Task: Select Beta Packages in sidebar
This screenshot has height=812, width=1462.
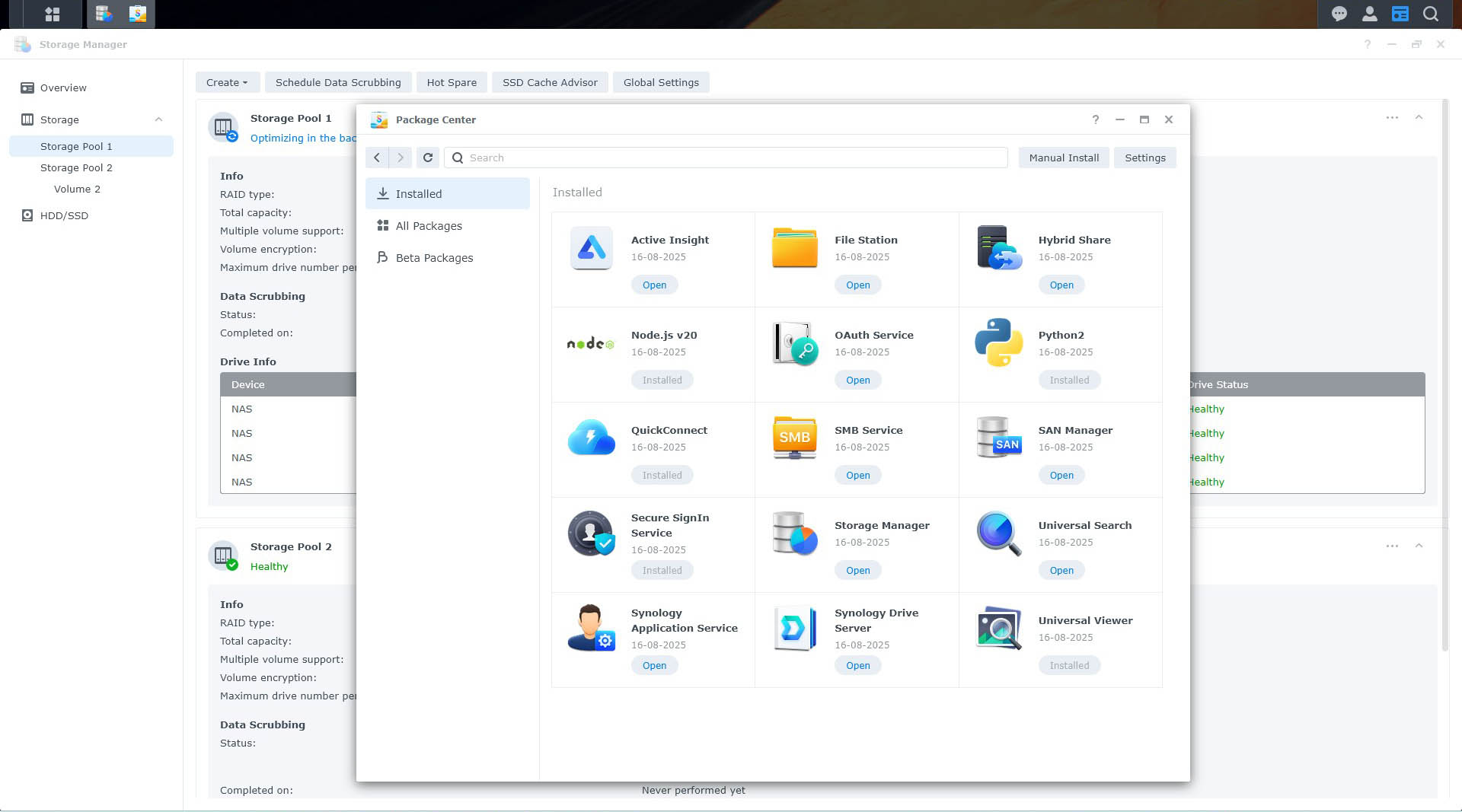Action: tap(448, 257)
